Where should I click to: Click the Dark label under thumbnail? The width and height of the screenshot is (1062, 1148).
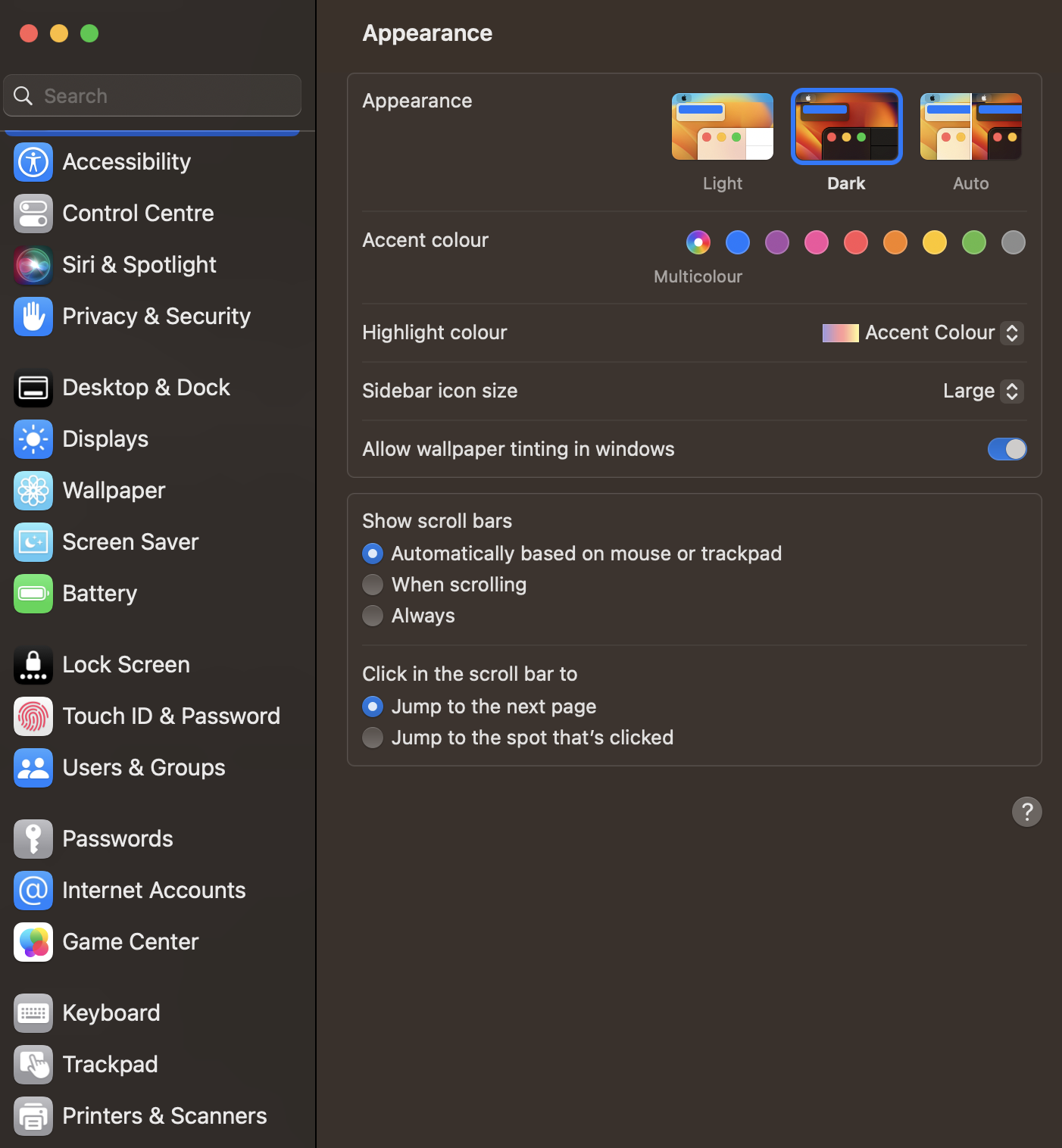pyautogui.click(x=846, y=183)
